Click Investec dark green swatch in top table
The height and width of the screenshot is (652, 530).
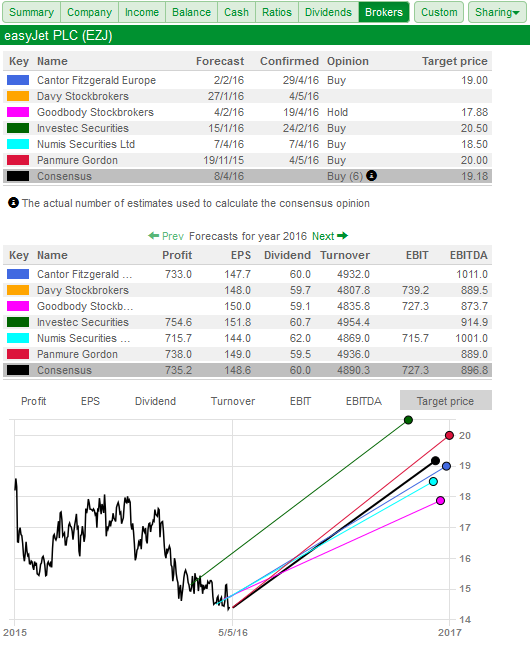point(18,128)
